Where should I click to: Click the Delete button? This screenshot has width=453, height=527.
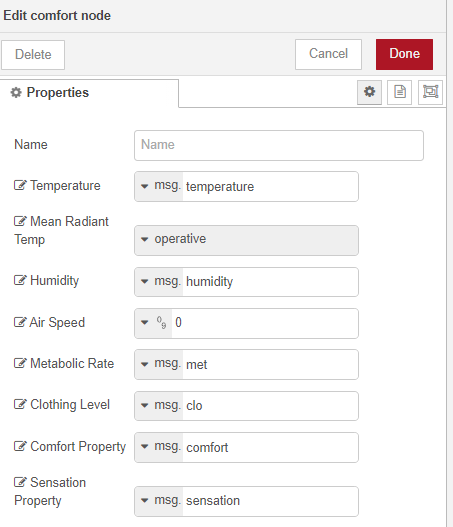tap(33, 55)
